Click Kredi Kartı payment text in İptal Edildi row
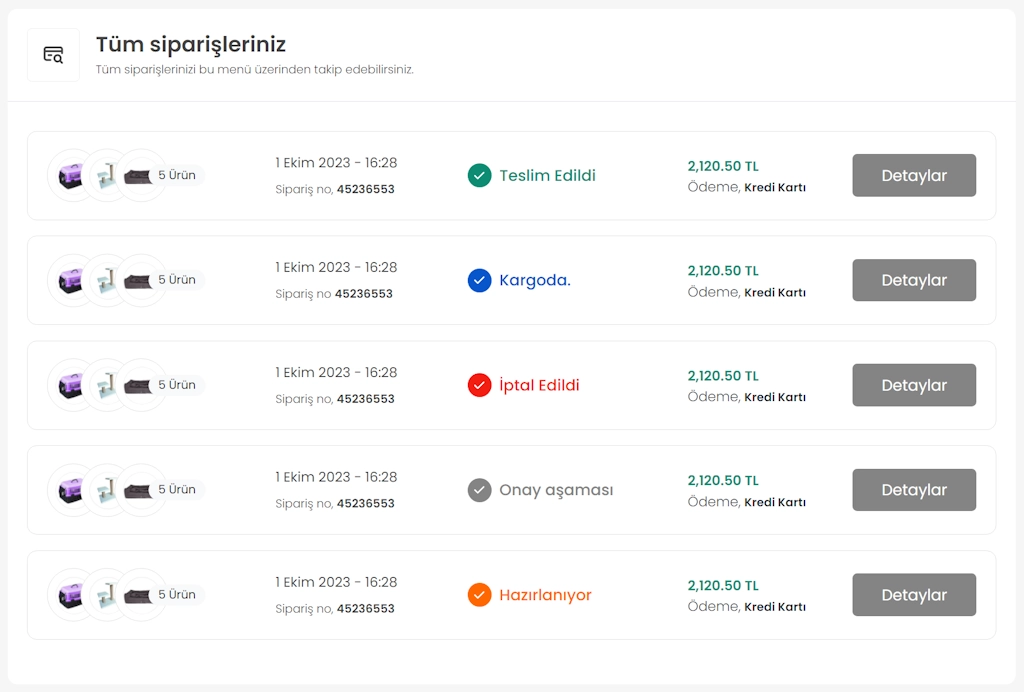Screen dimensions: 1024x692 775,397
